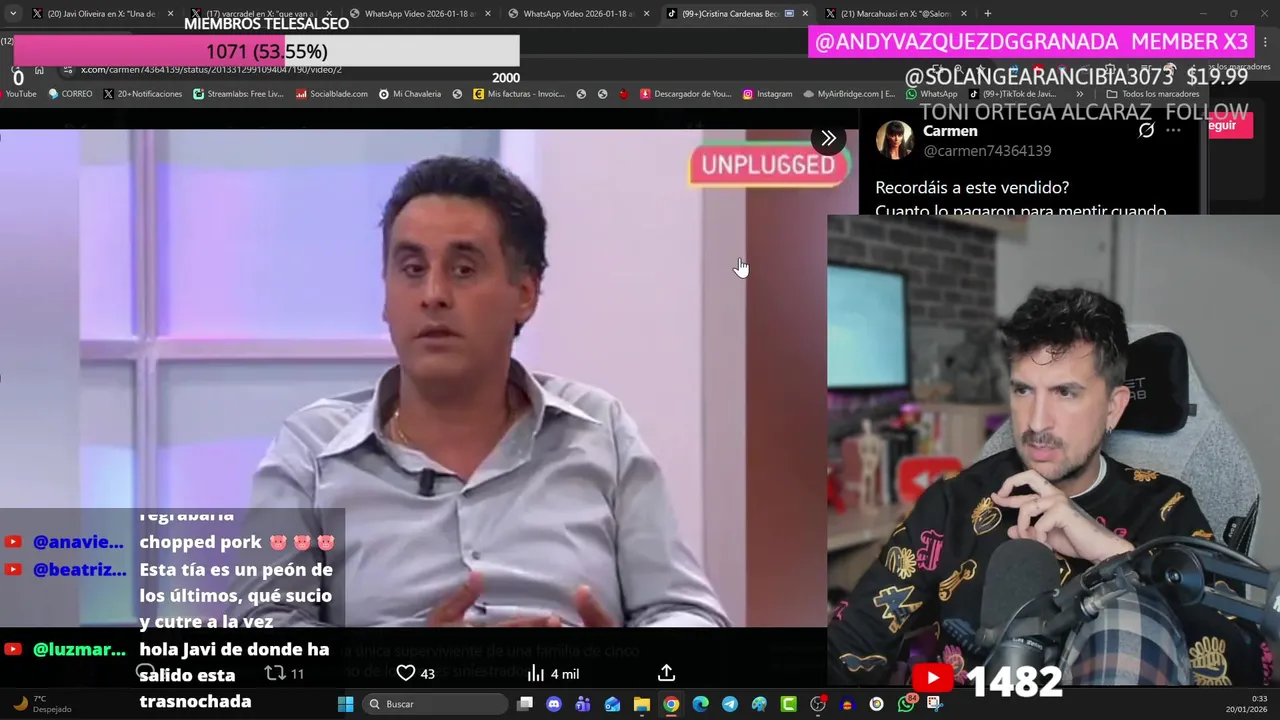
Task: Open 20+ Notificaciones X bookmark
Action: pos(143,94)
